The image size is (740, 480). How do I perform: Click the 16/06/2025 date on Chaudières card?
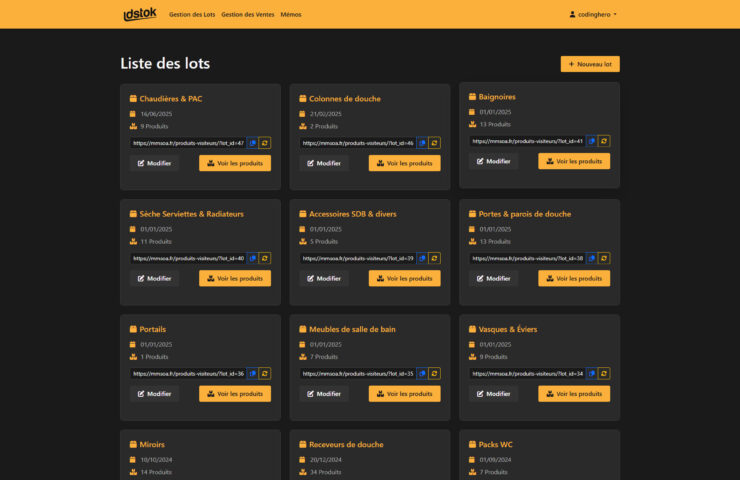pyautogui.click(x=156, y=114)
